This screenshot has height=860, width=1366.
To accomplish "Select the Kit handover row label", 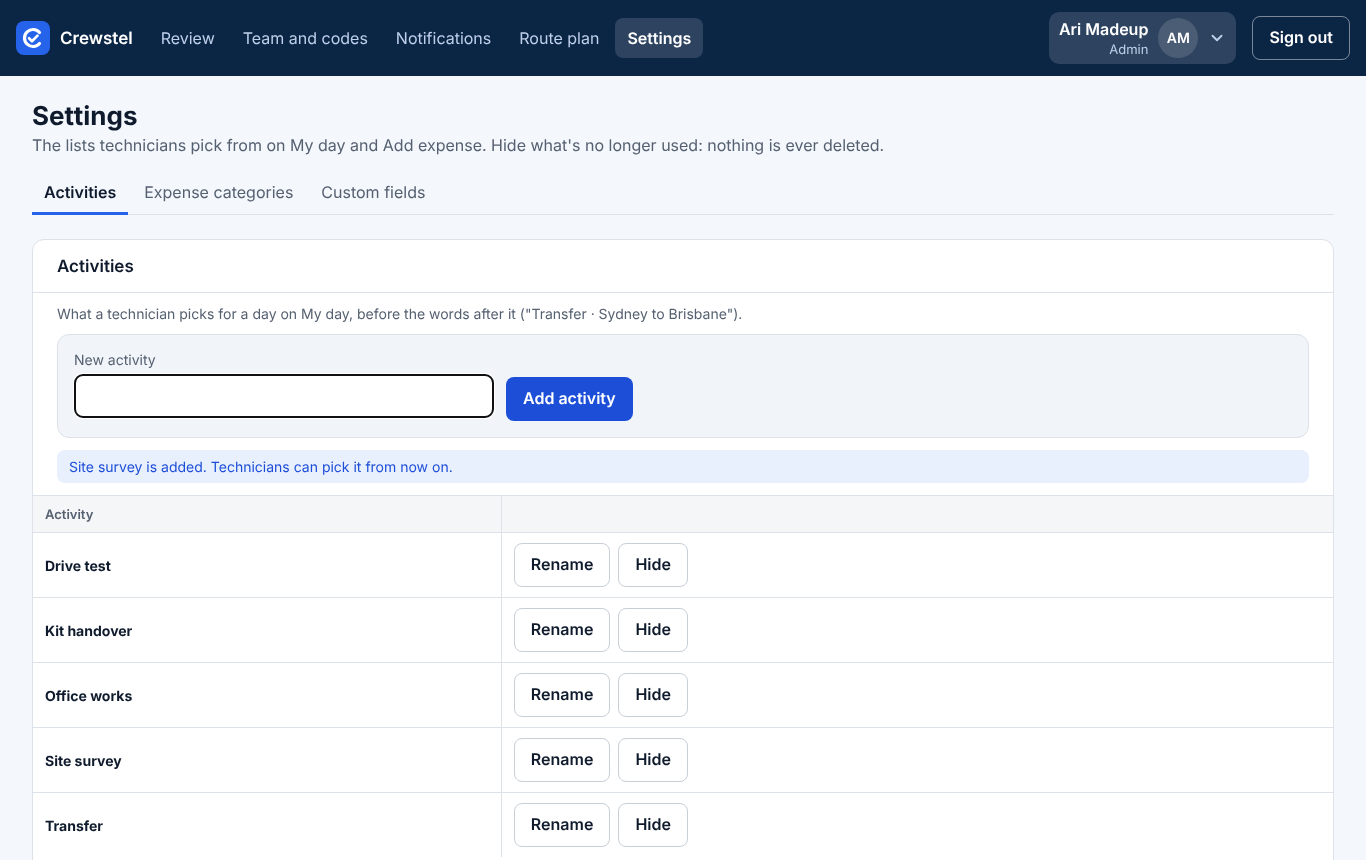I will click(88, 631).
